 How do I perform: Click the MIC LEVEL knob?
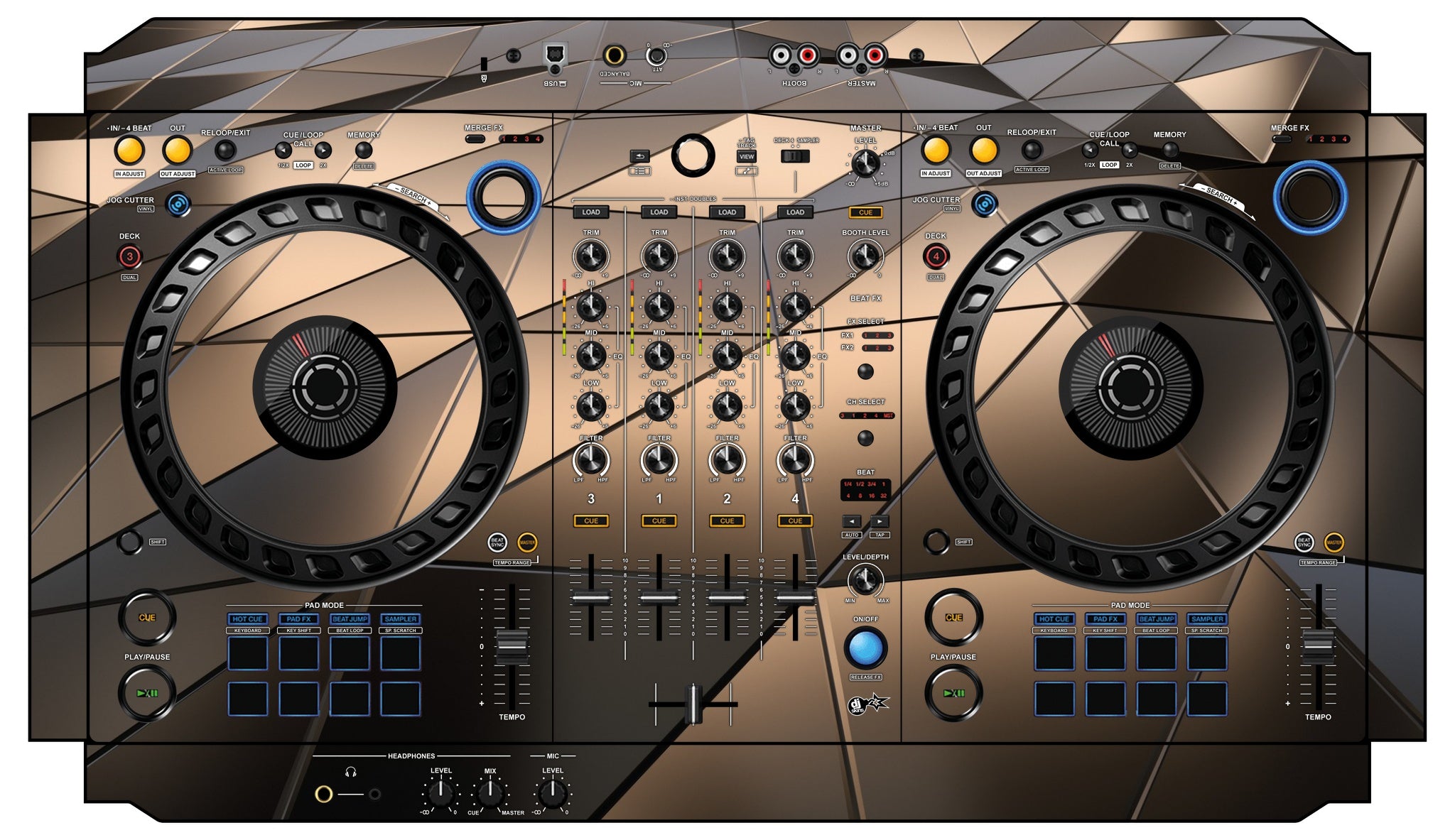pyautogui.click(x=553, y=793)
